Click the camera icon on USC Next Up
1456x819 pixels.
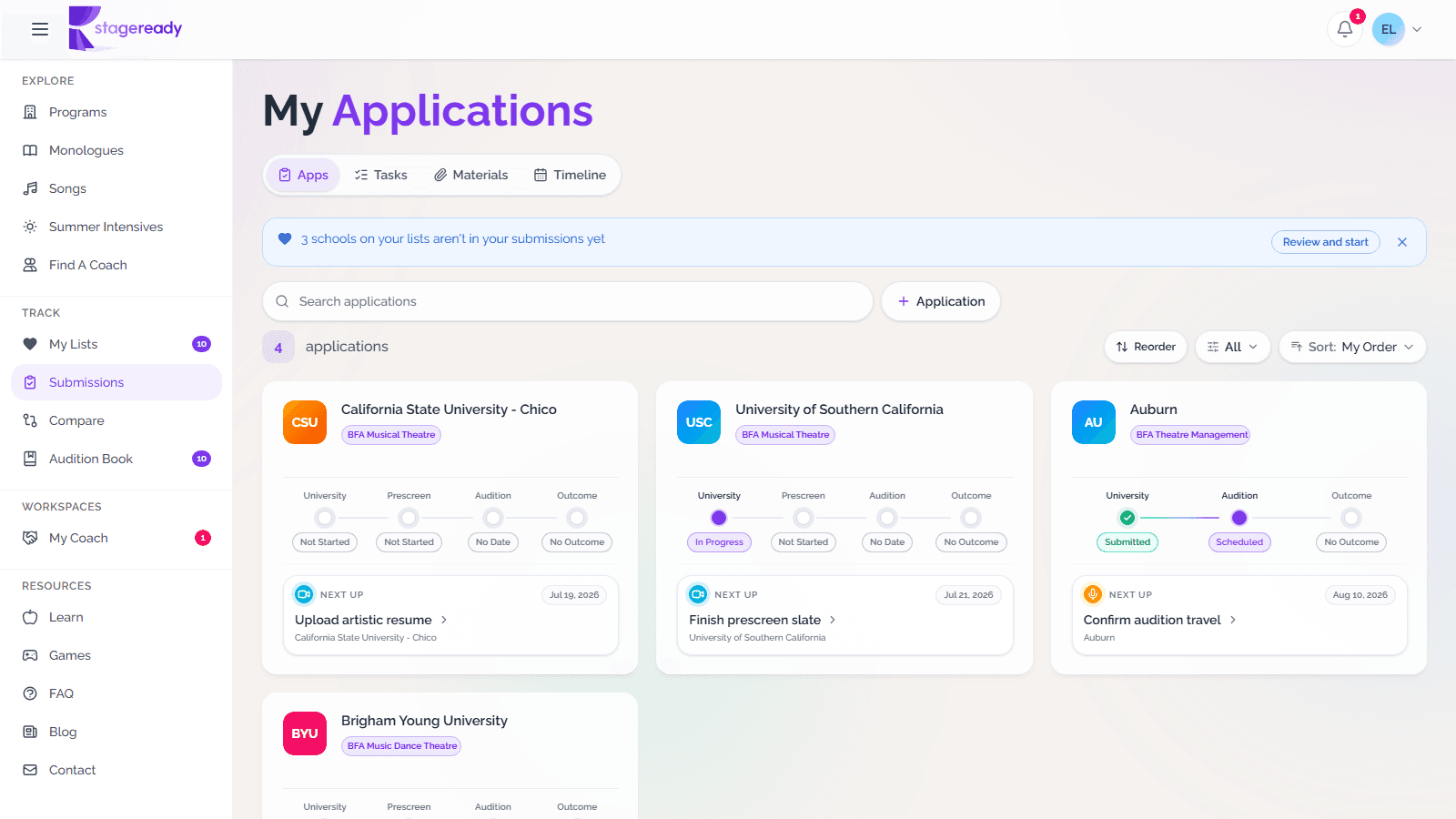coord(698,594)
